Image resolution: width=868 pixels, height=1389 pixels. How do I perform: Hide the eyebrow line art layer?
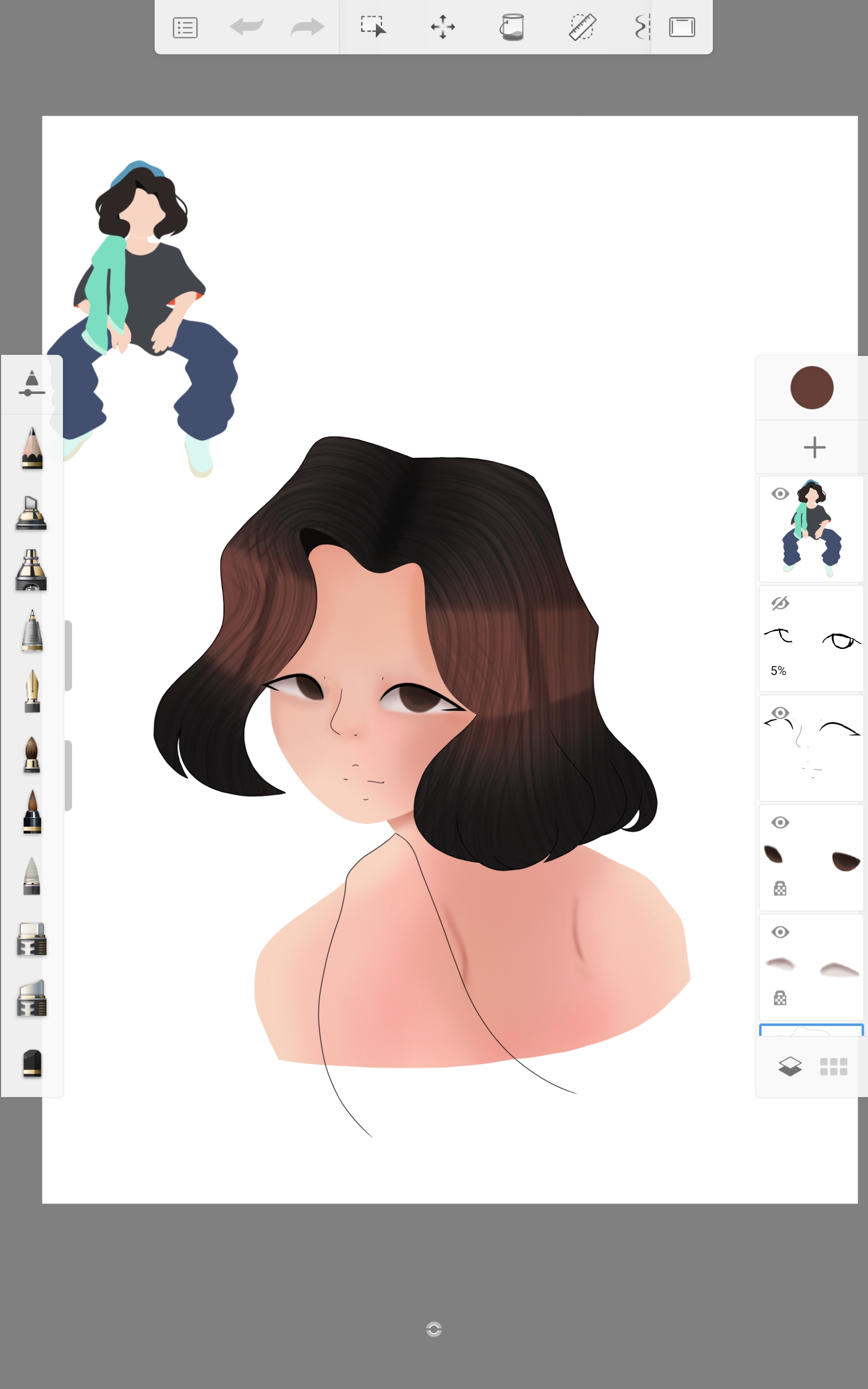tap(780, 713)
